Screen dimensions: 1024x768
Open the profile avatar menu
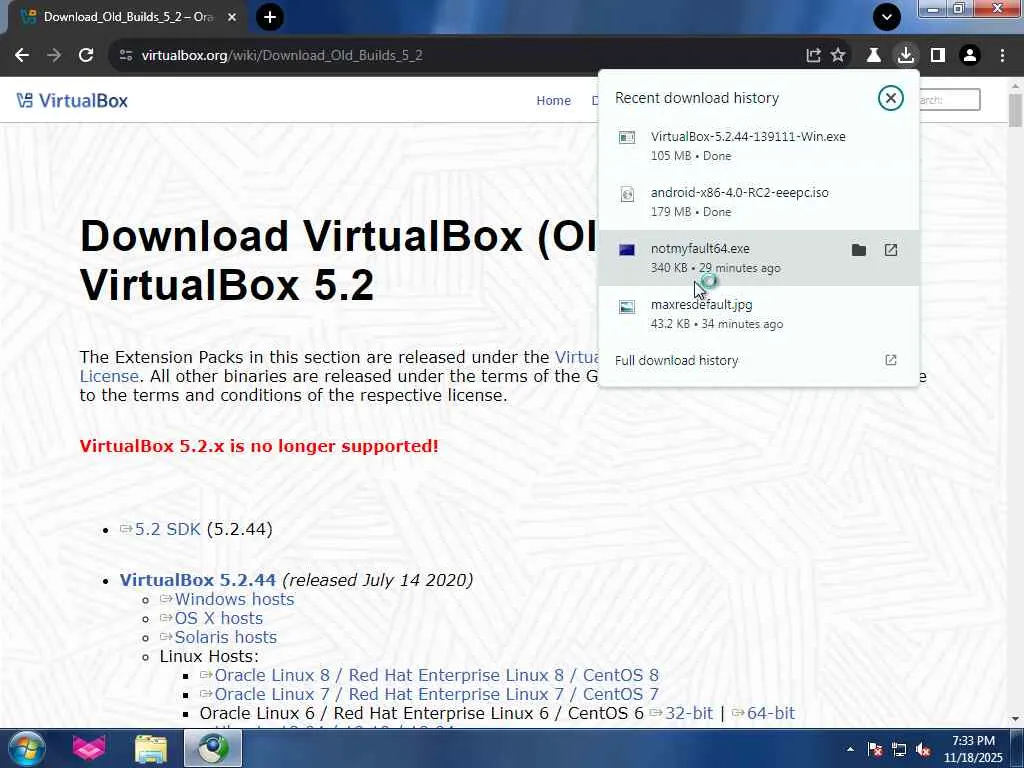(x=970, y=56)
